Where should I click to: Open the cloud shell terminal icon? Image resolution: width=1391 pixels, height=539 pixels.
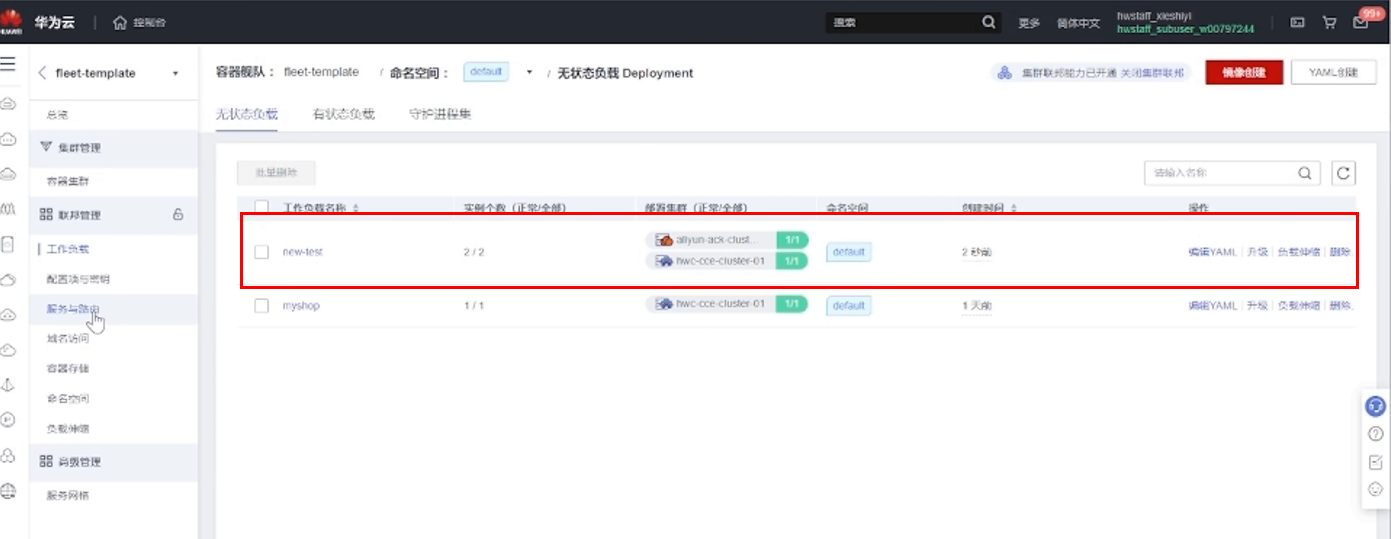point(1298,22)
